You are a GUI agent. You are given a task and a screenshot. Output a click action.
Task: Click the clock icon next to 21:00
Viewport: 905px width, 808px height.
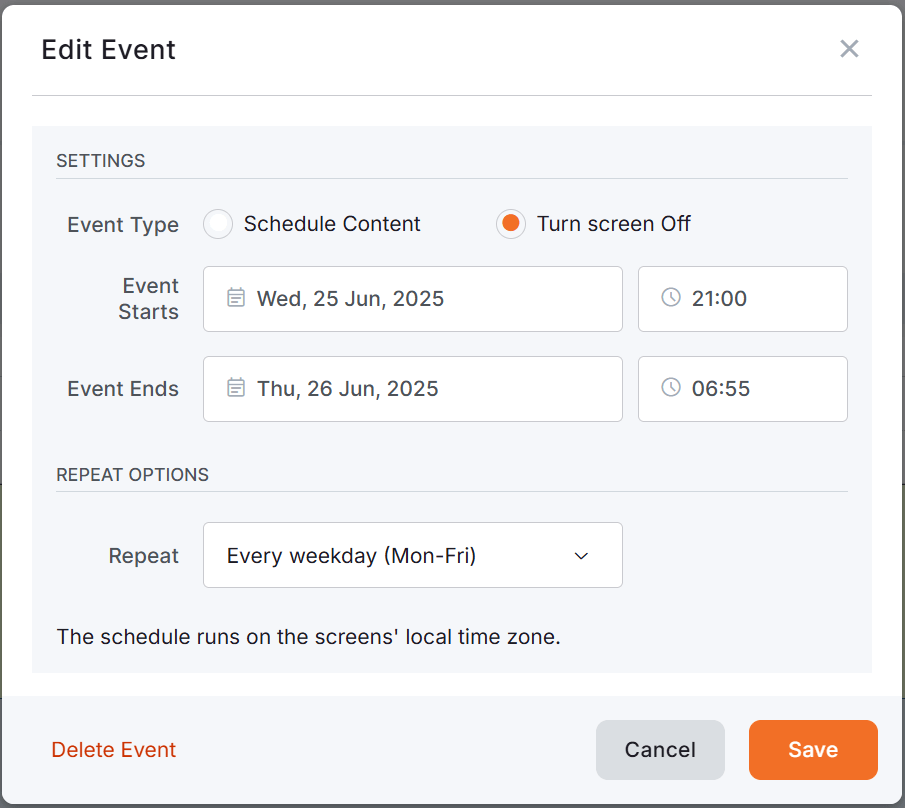pos(671,297)
